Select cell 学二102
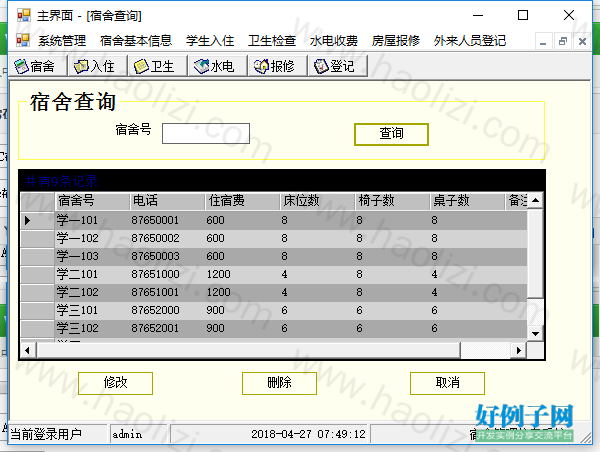This screenshot has height=452, width=600. (92, 292)
